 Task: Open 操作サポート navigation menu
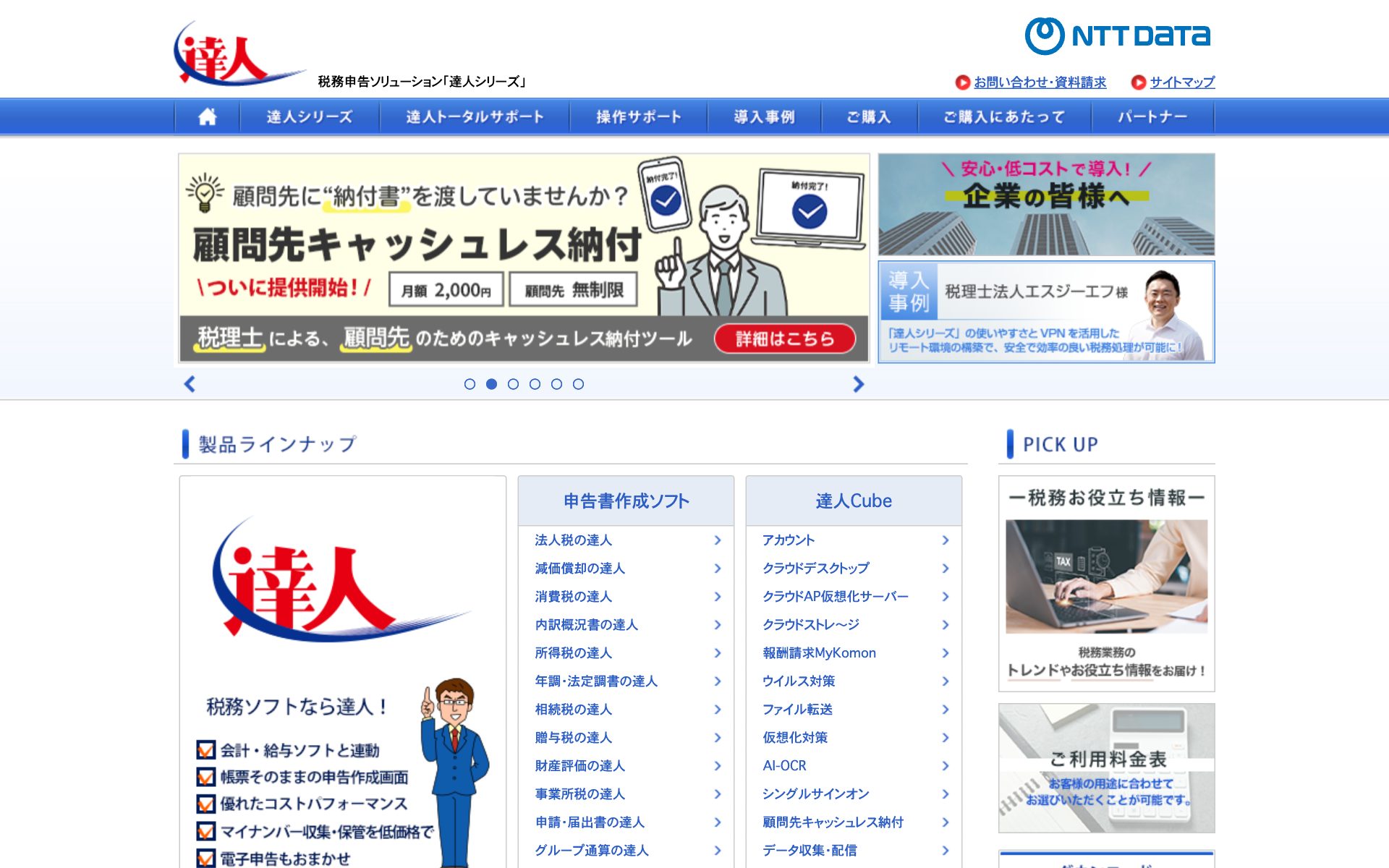point(638,116)
